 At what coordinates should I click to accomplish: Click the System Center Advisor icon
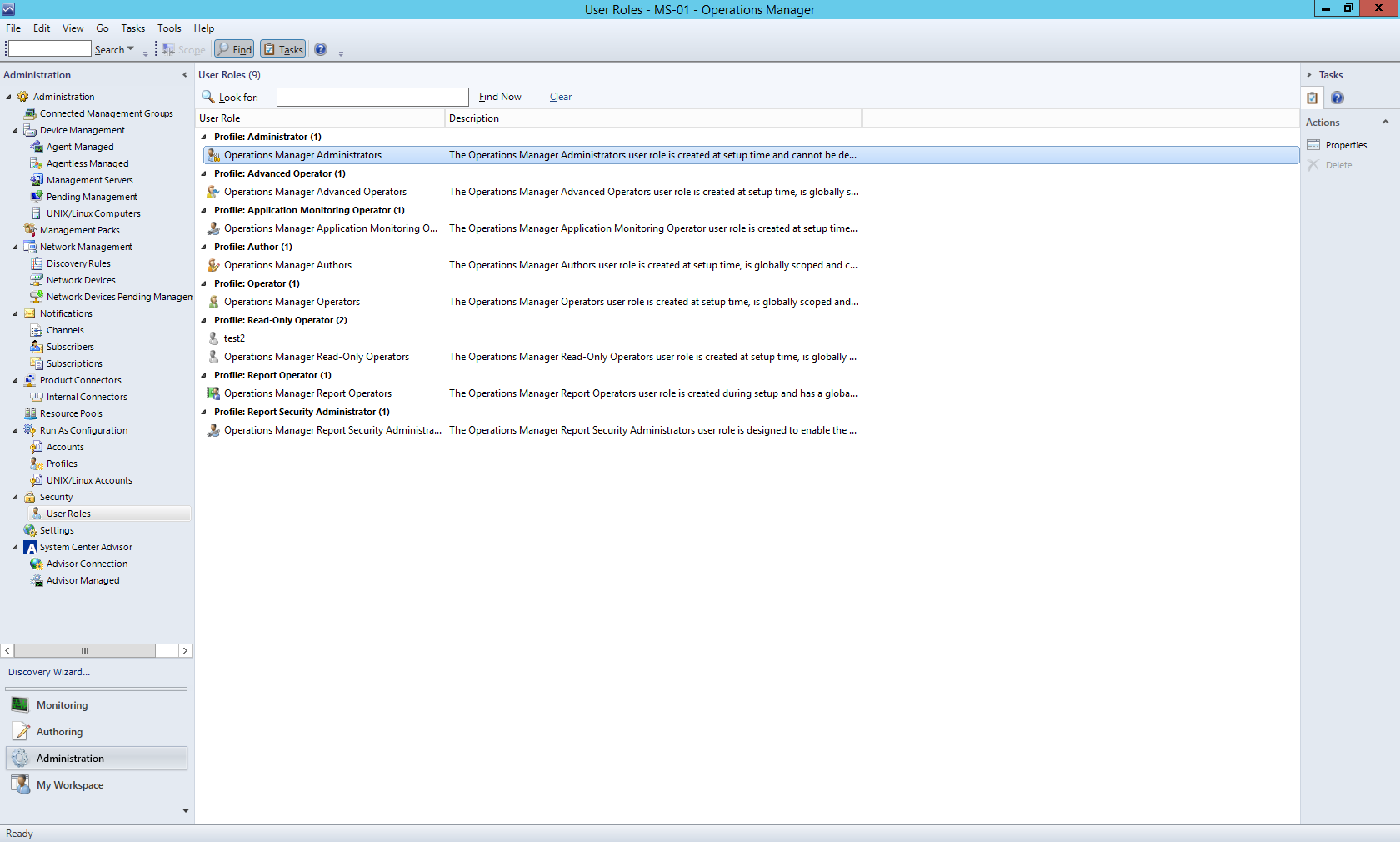[30, 548]
